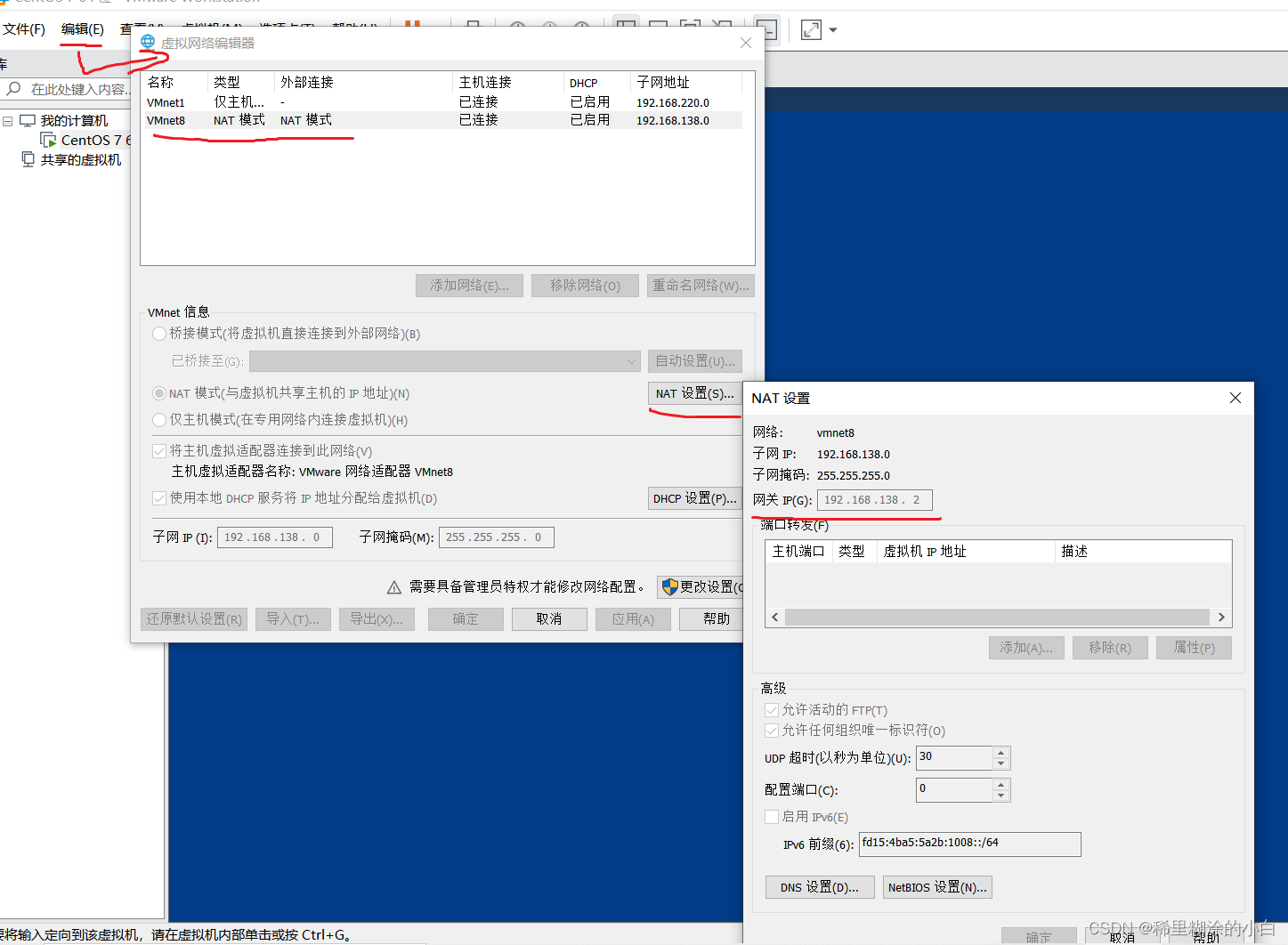
Task: Click the 重命名网络(W)... button
Action: pyautogui.click(x=701, y=286)
